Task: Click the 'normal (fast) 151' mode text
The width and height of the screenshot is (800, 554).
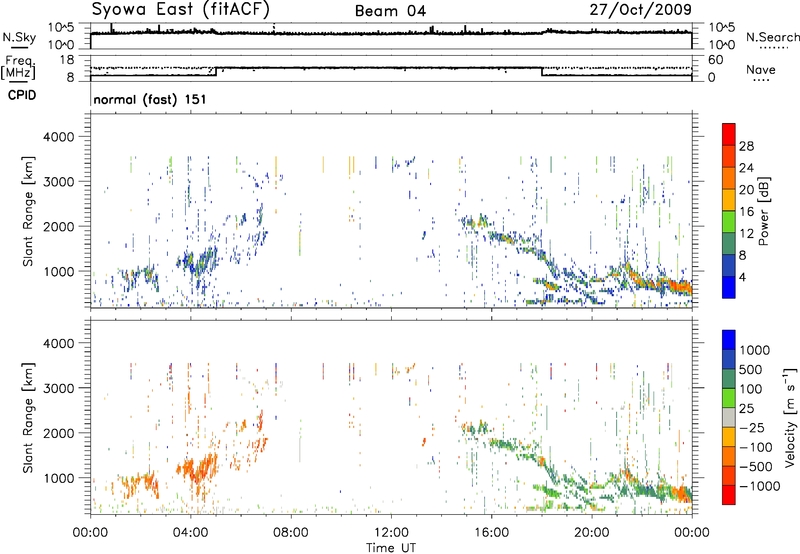Action: click(x=150, y=99)
